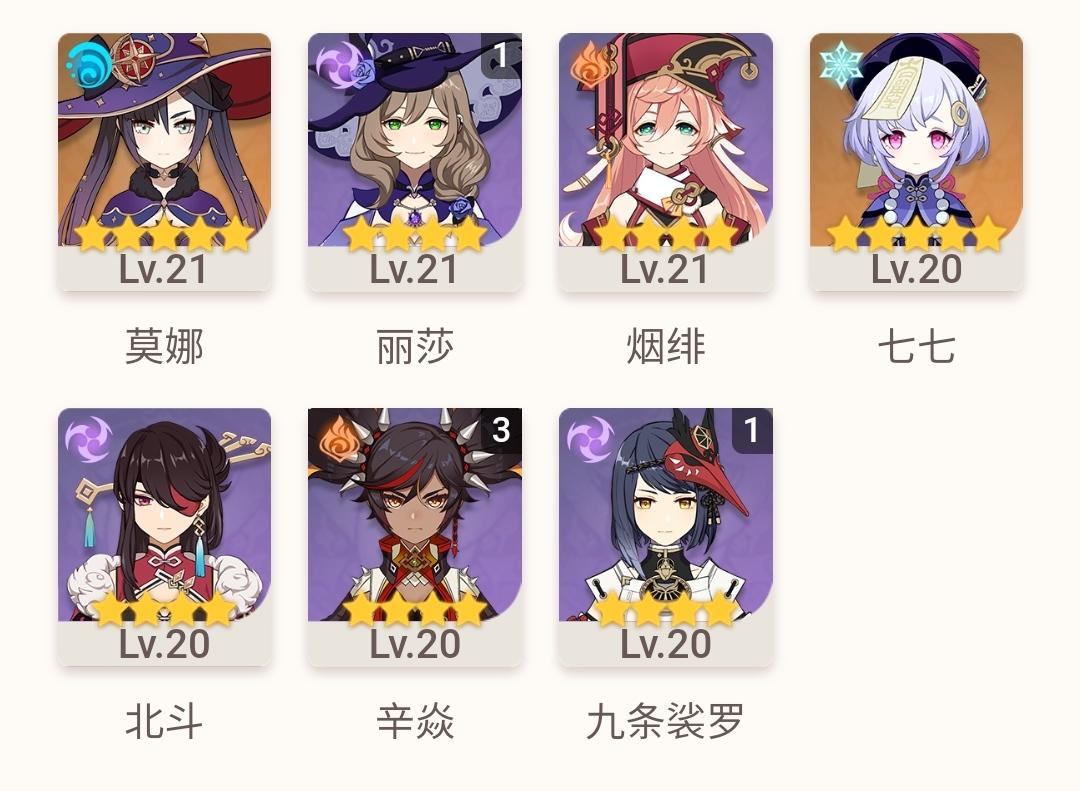Open Qiqi's character portrait card
1080x791 pixels.
pos(916,161)
